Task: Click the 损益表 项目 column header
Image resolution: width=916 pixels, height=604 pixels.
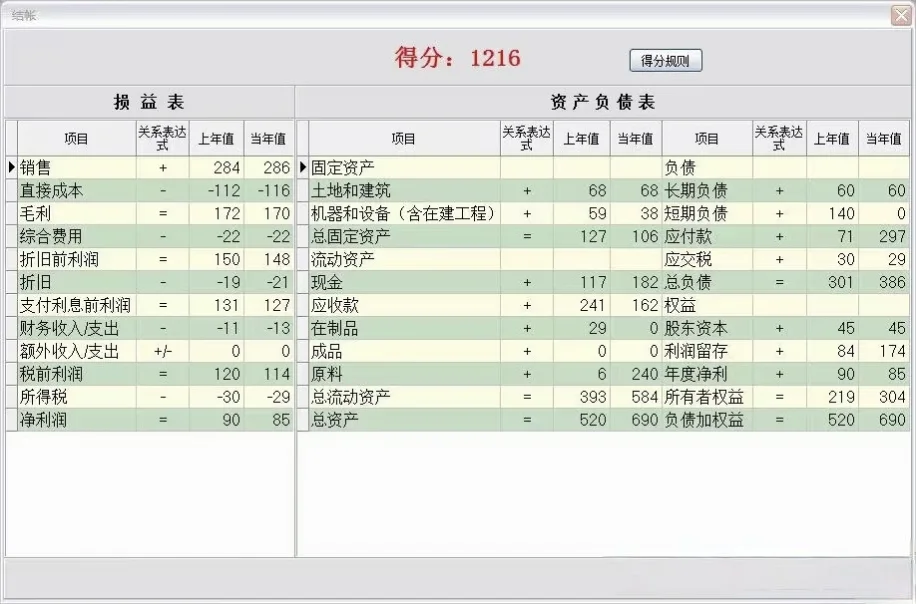Action: pos(77,138)
